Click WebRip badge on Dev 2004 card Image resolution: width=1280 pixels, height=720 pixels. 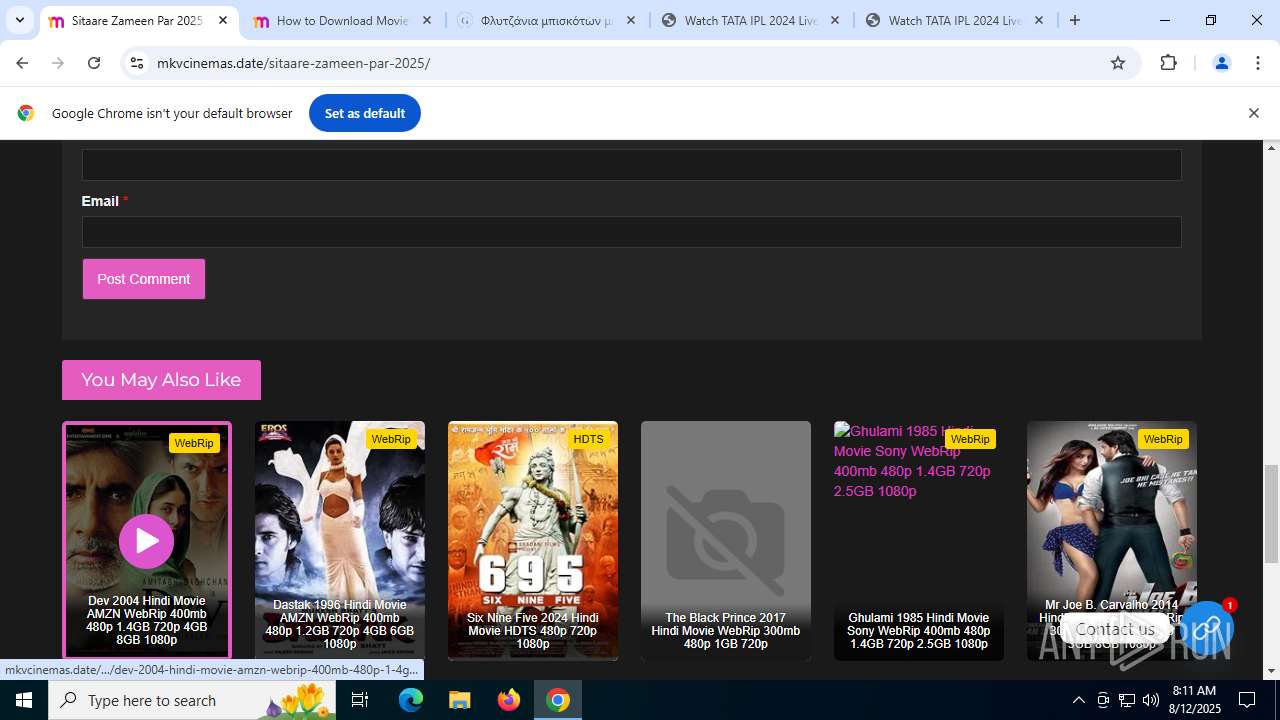click(x=194, y=443)
